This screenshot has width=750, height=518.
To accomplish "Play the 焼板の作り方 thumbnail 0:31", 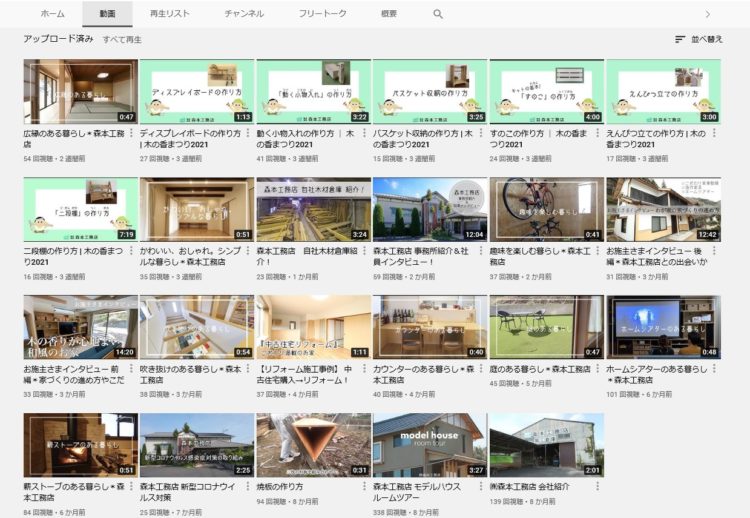I will click(x=314, y=445).
